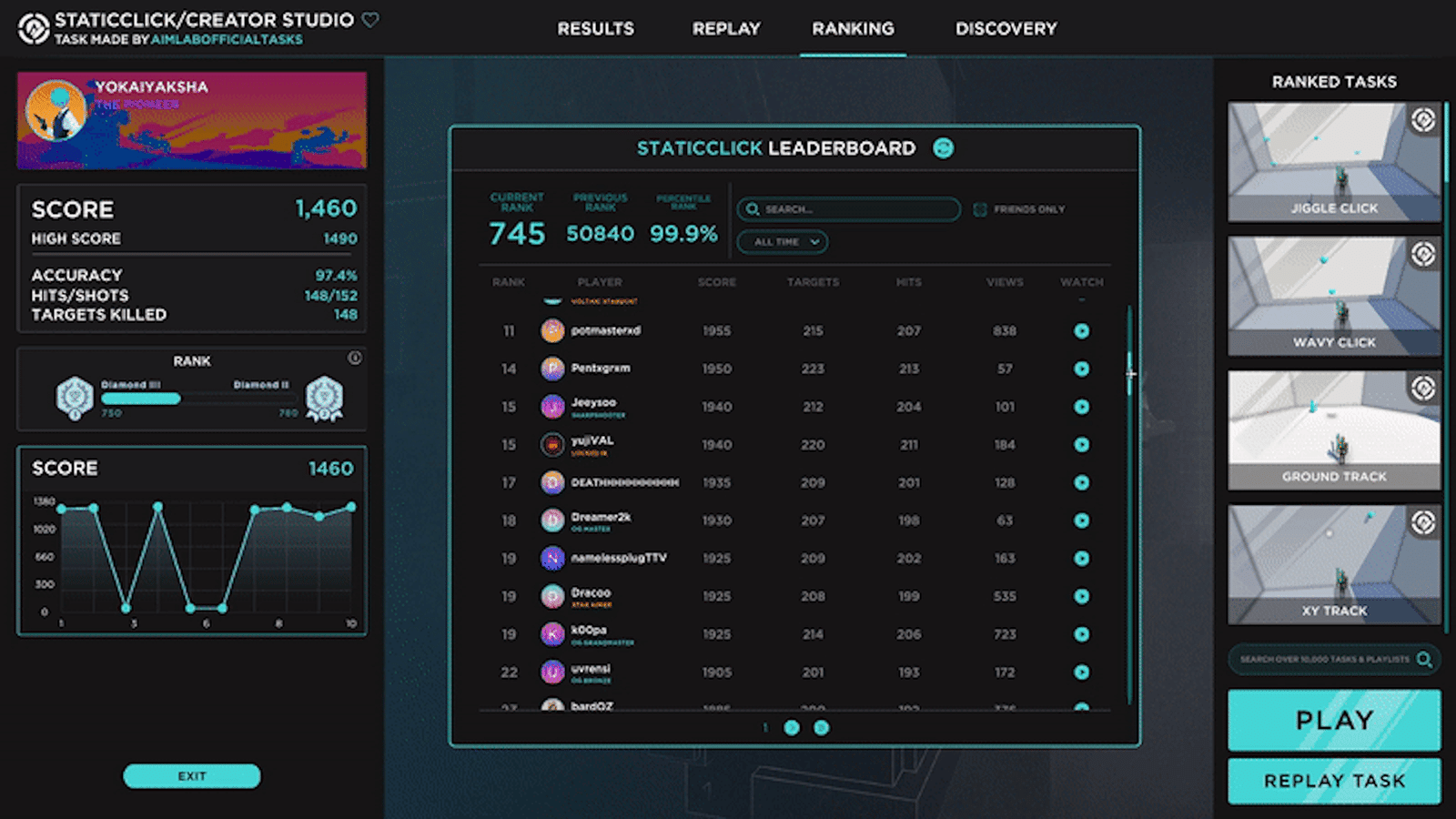Switch to the Replay tab
The height and width of the screenshot is (819, 1456).
point(726,29)
